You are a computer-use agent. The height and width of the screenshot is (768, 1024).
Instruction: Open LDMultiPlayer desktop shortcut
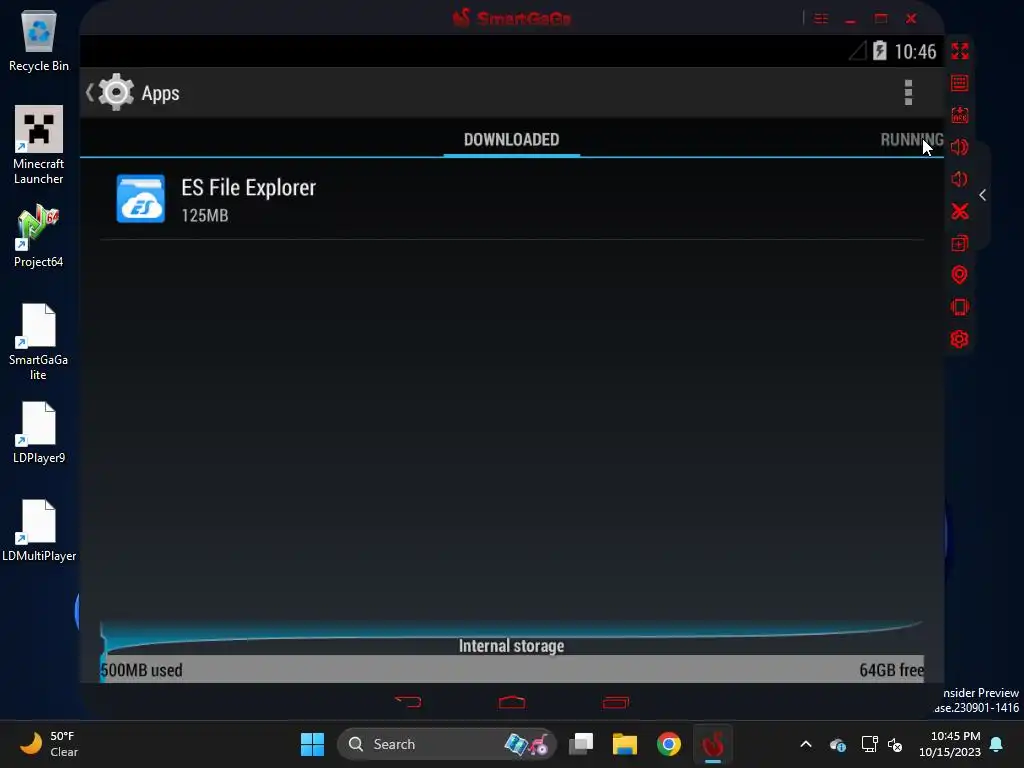pos(39,530)
